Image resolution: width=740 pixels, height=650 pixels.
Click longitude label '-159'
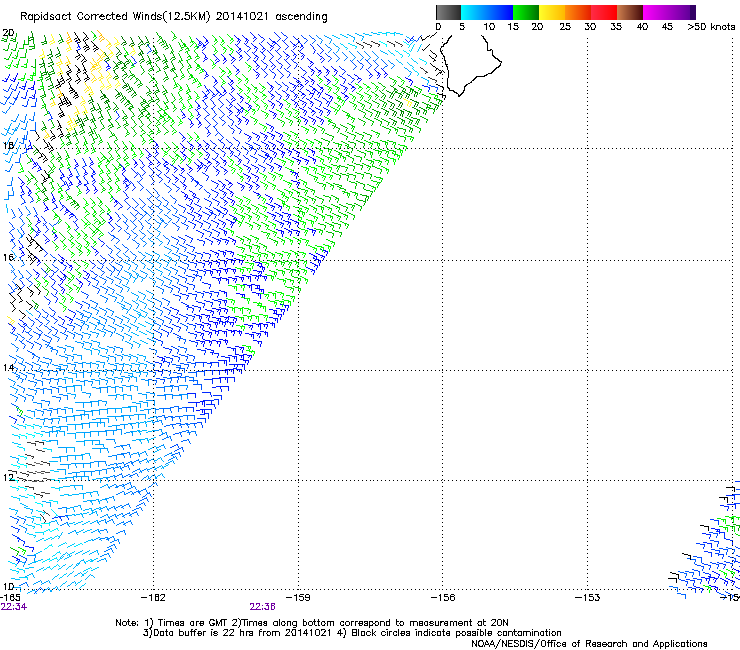[298, 598]
